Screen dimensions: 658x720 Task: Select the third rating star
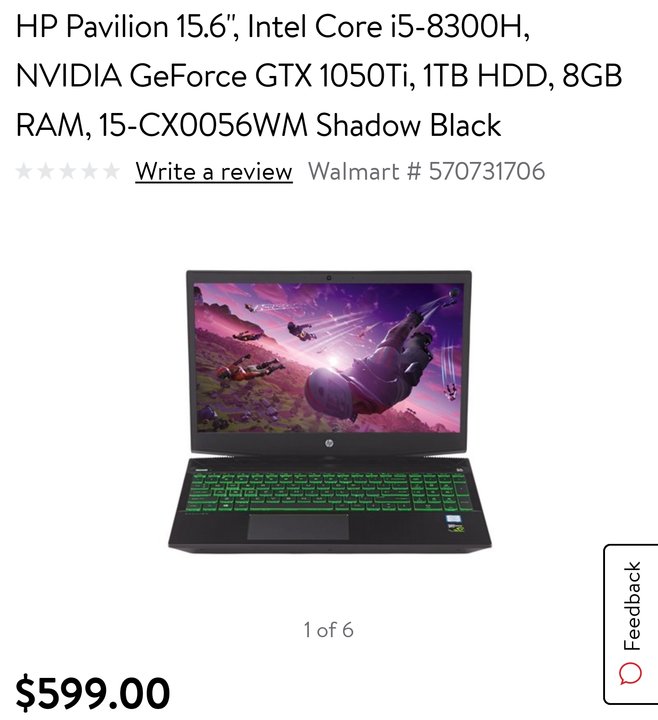pos(67,171)
